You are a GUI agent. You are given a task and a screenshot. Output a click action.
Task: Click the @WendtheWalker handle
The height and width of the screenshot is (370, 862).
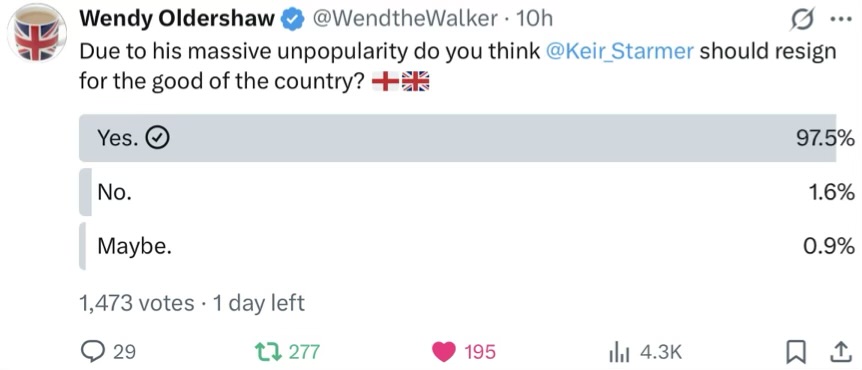[404, 19]
